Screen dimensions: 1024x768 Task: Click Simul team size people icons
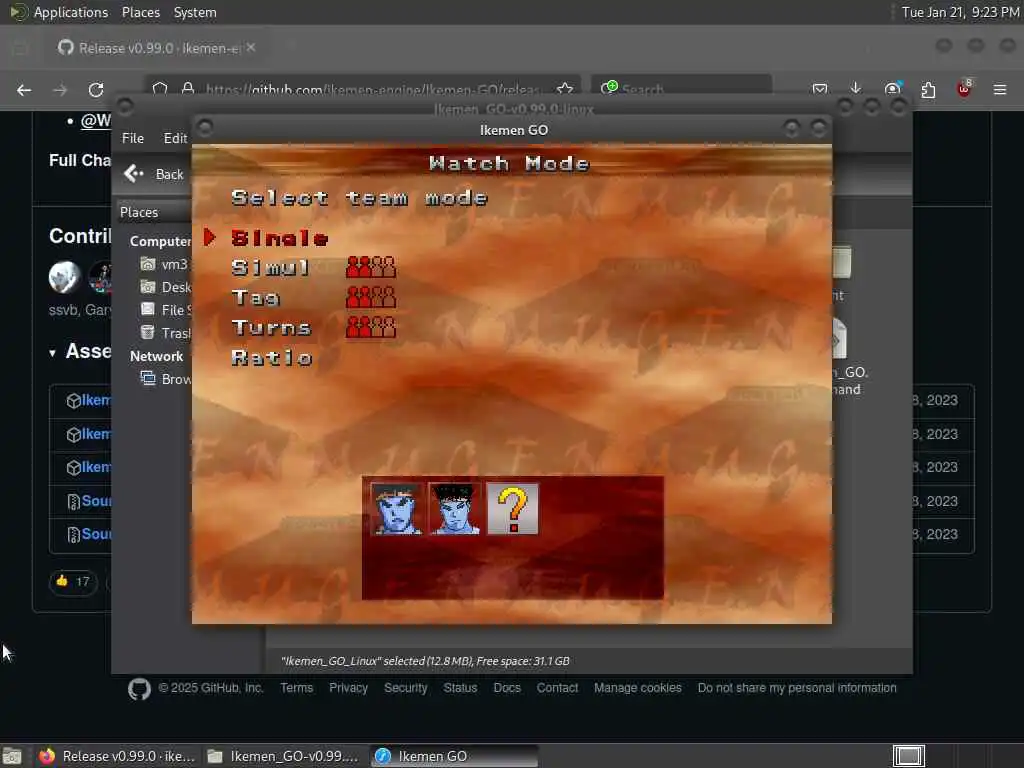(x=371, y=267)
